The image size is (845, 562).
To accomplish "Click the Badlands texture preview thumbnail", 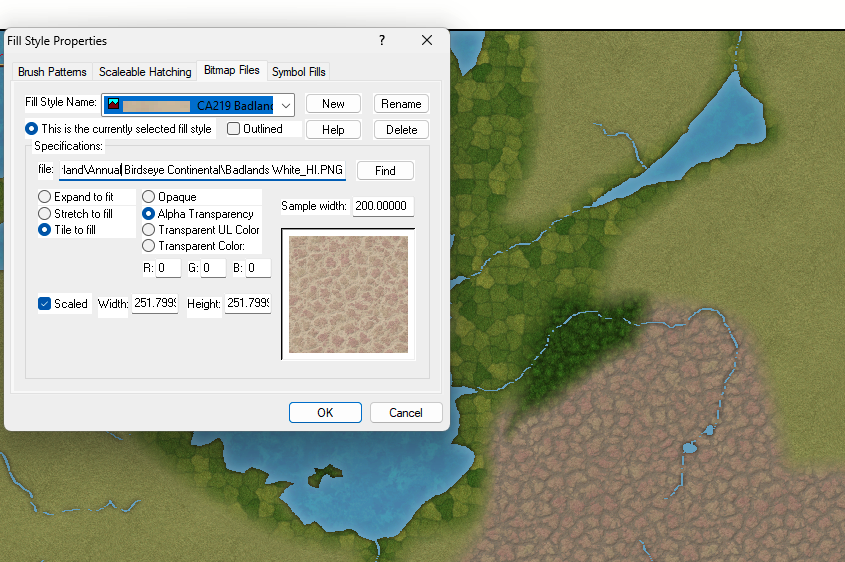I will point(348,294).
